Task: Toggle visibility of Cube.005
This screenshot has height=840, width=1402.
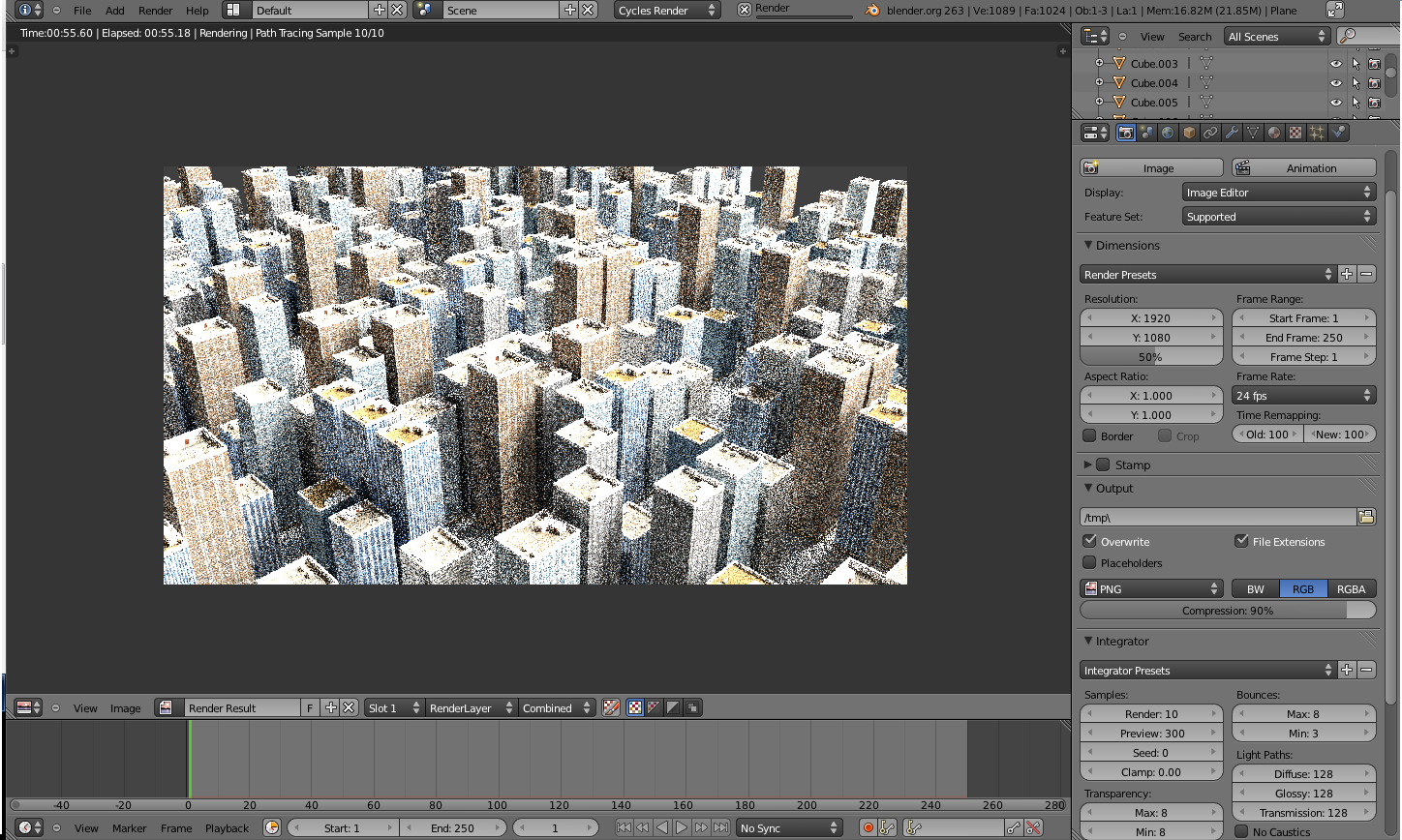Action: (x=1336, y=103)
